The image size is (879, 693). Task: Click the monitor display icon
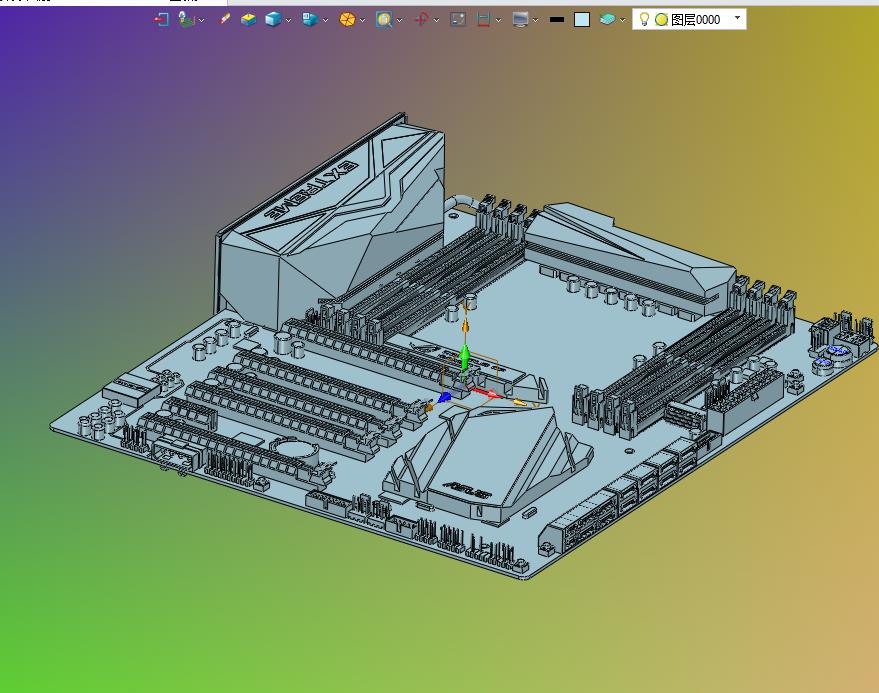[x=520, y=20]
